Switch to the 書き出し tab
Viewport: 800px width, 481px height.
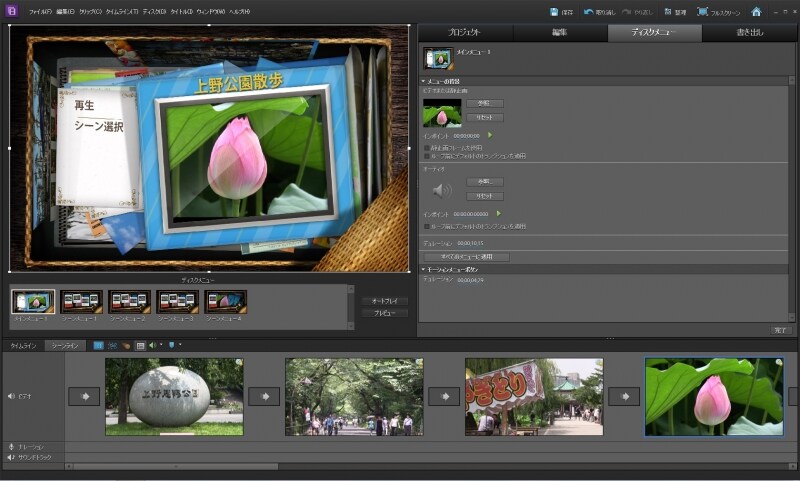[749, 33]
